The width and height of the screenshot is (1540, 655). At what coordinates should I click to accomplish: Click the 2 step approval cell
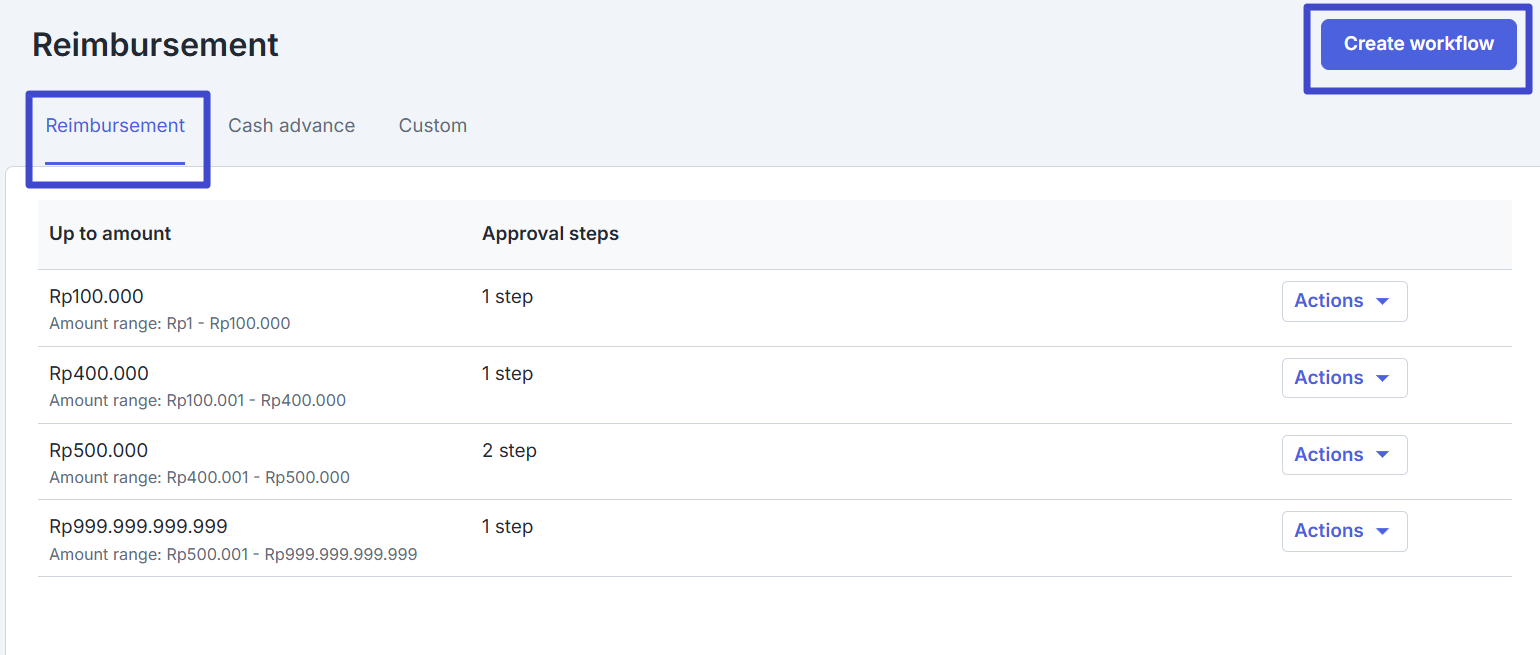pos(509,451)
